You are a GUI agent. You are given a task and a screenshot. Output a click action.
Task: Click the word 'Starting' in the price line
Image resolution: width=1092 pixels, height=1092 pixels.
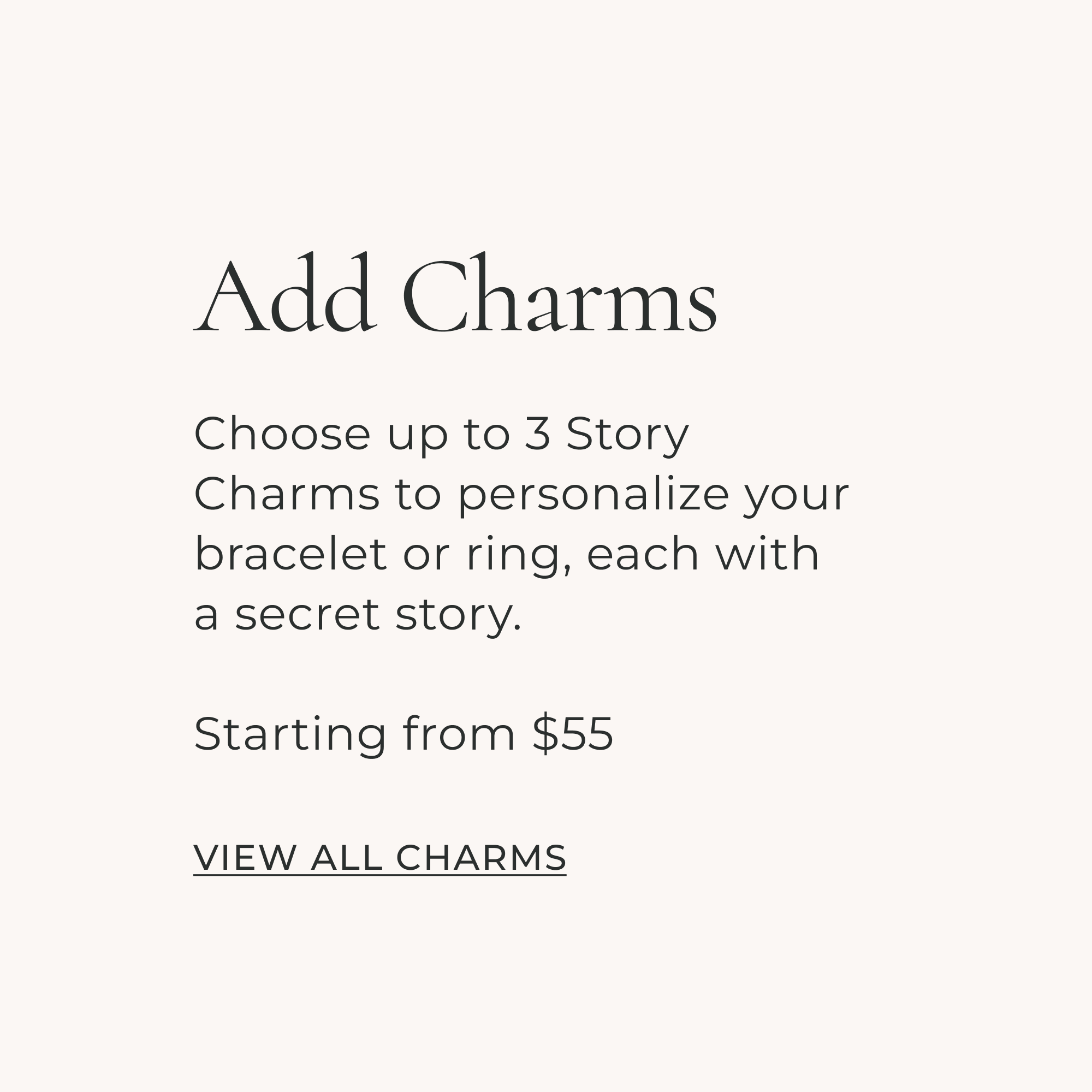(x=290, y=734)
